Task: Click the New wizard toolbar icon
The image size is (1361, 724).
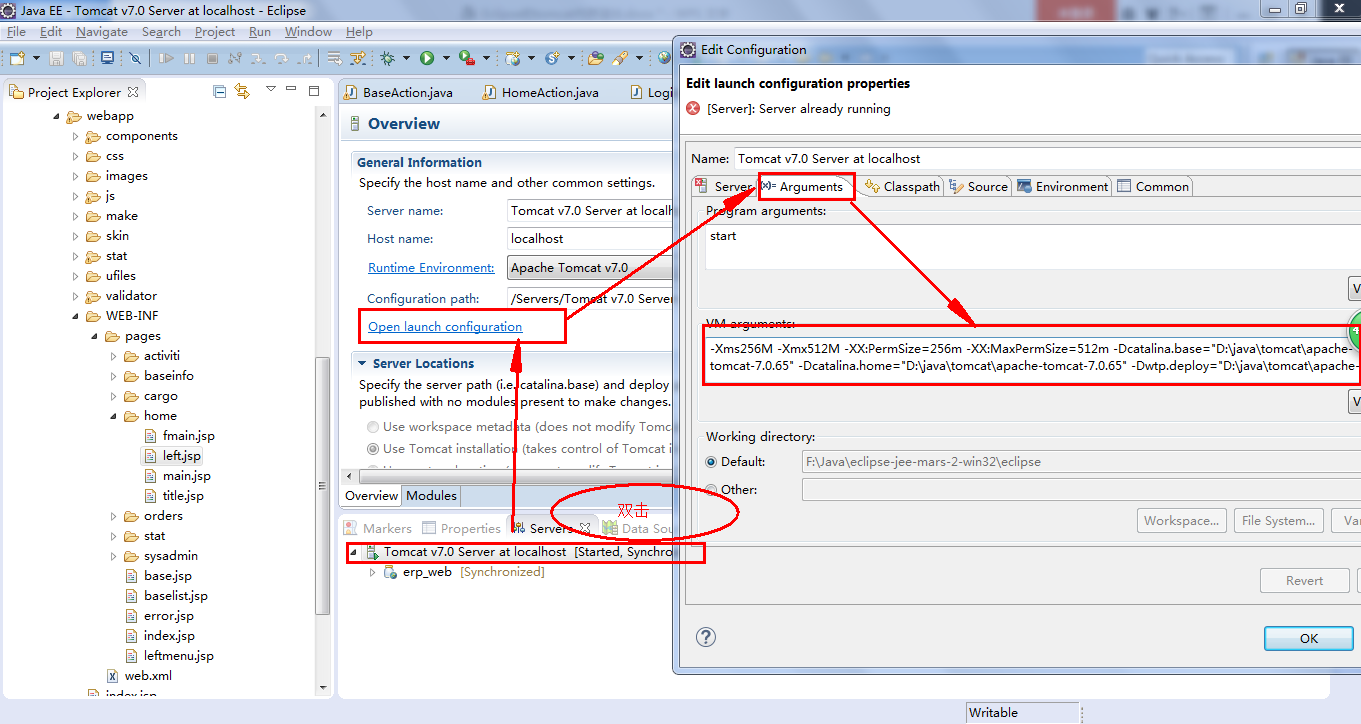Action: 18,58
